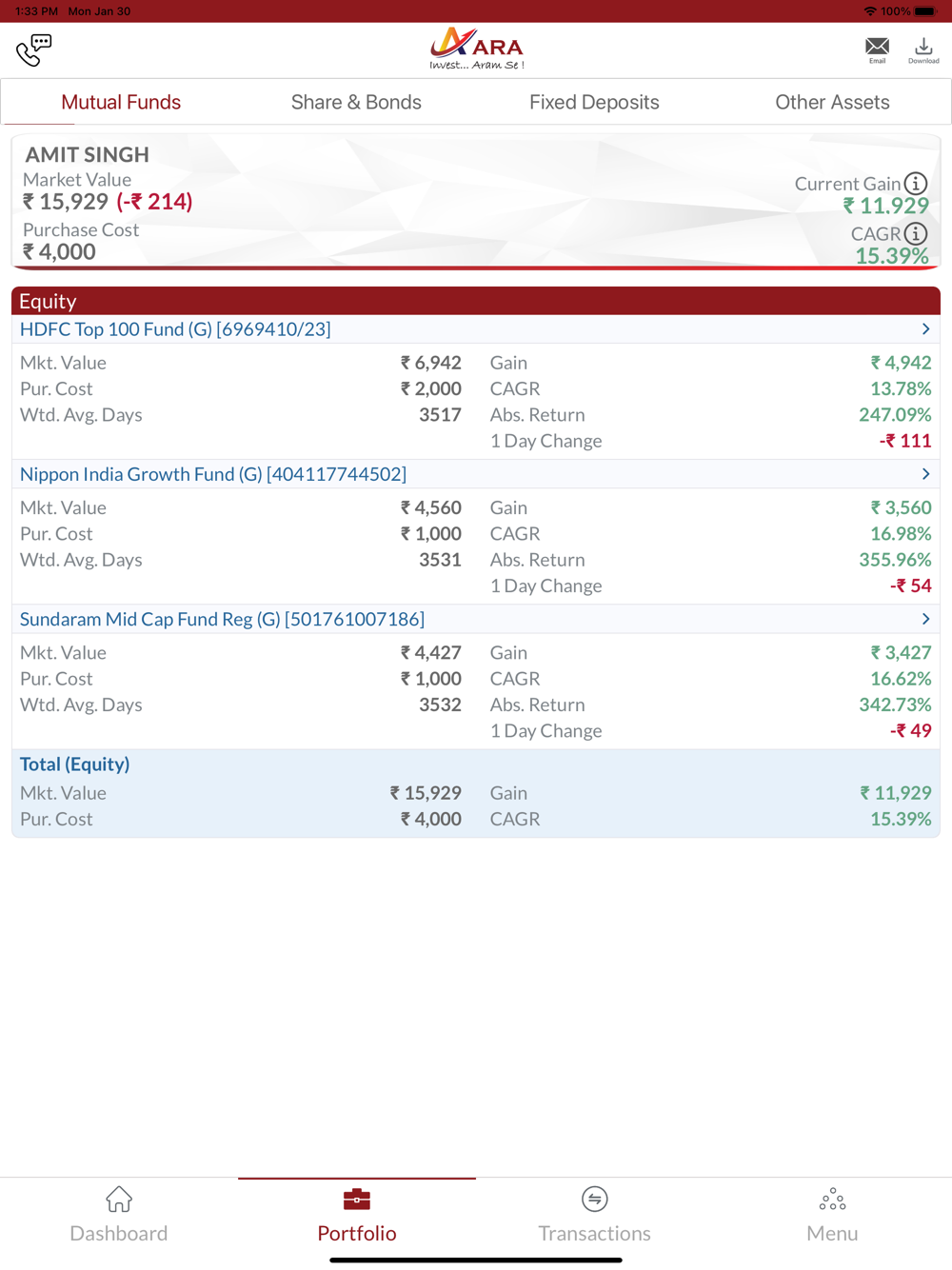Tap the Menu label
The height and width of the screenshot is (1270, 952).
click(x=832, y=1233)
